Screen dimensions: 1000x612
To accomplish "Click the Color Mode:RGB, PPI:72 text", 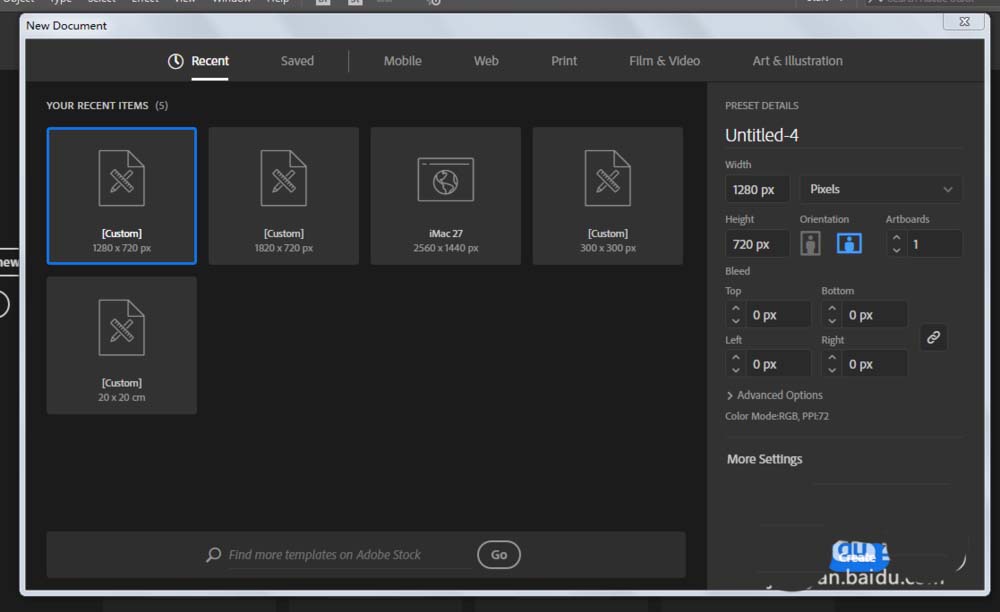I will 777,416.
